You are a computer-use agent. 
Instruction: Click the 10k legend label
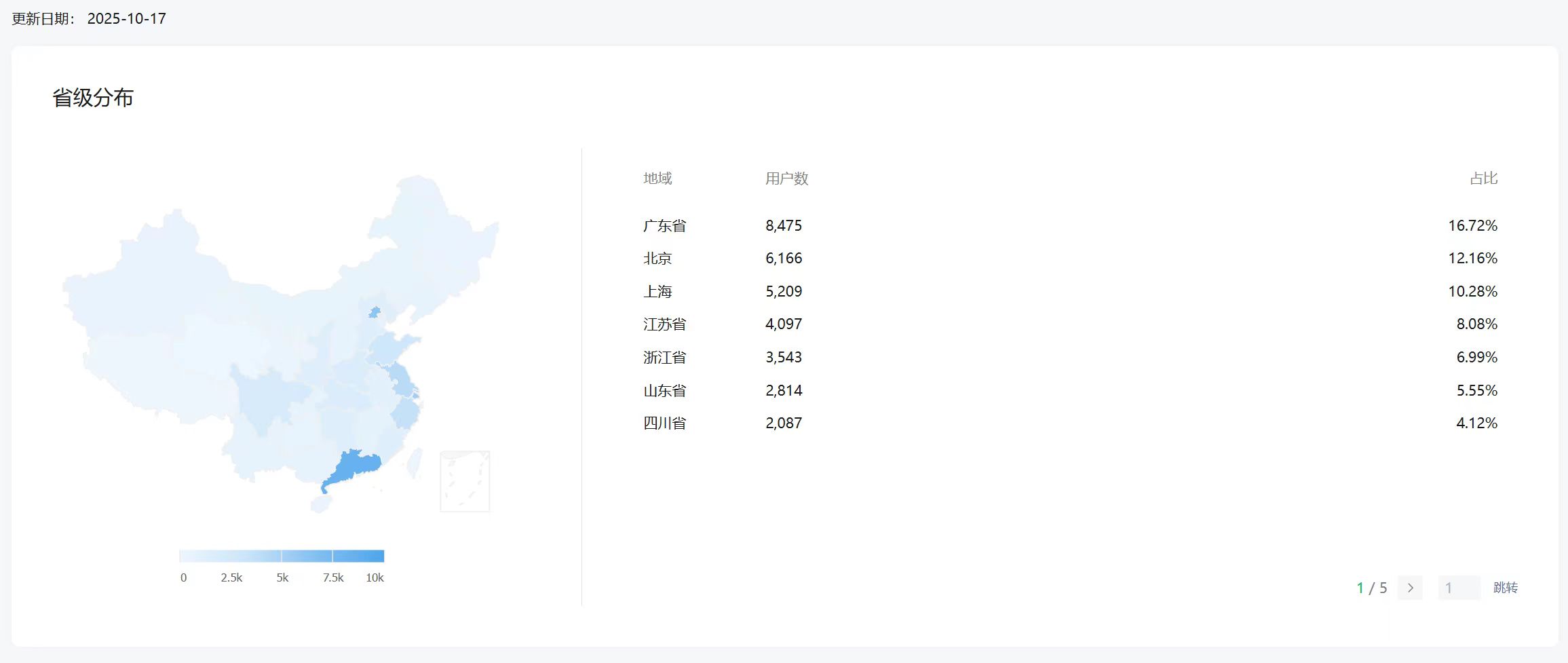(x=375, y=577)
